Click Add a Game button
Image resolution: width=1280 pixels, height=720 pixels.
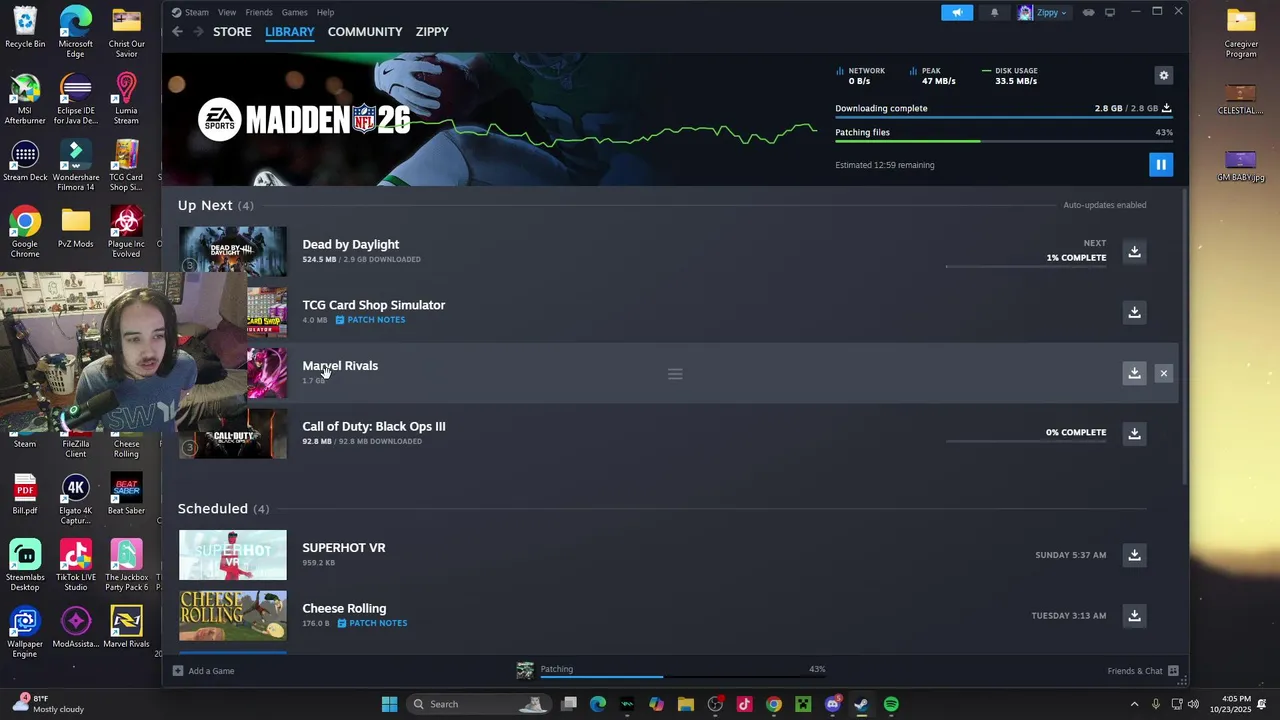click(203, 671)
